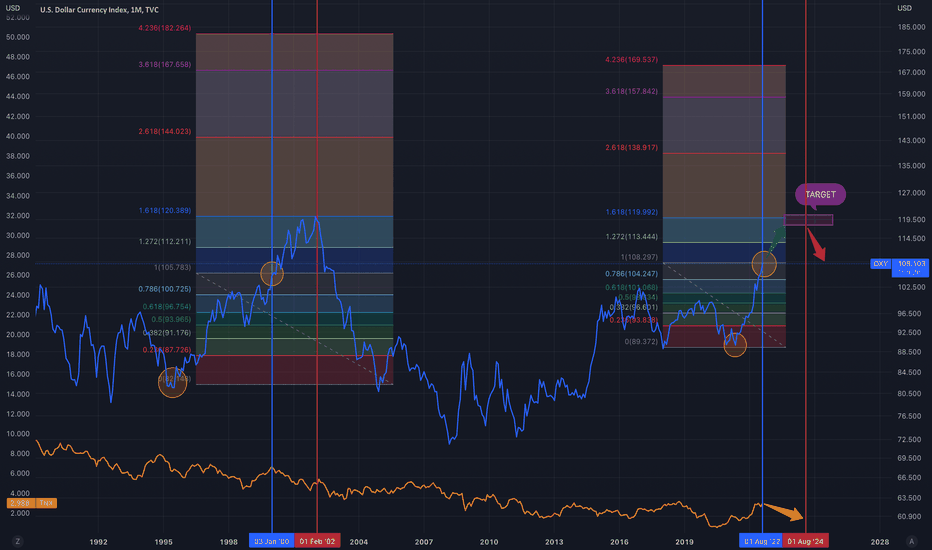Click the 1(105.783) Fibonacci label
Image resolution: width=932 pixels, height=550 pixels.
pyautogui.click(x=172, y=268)
